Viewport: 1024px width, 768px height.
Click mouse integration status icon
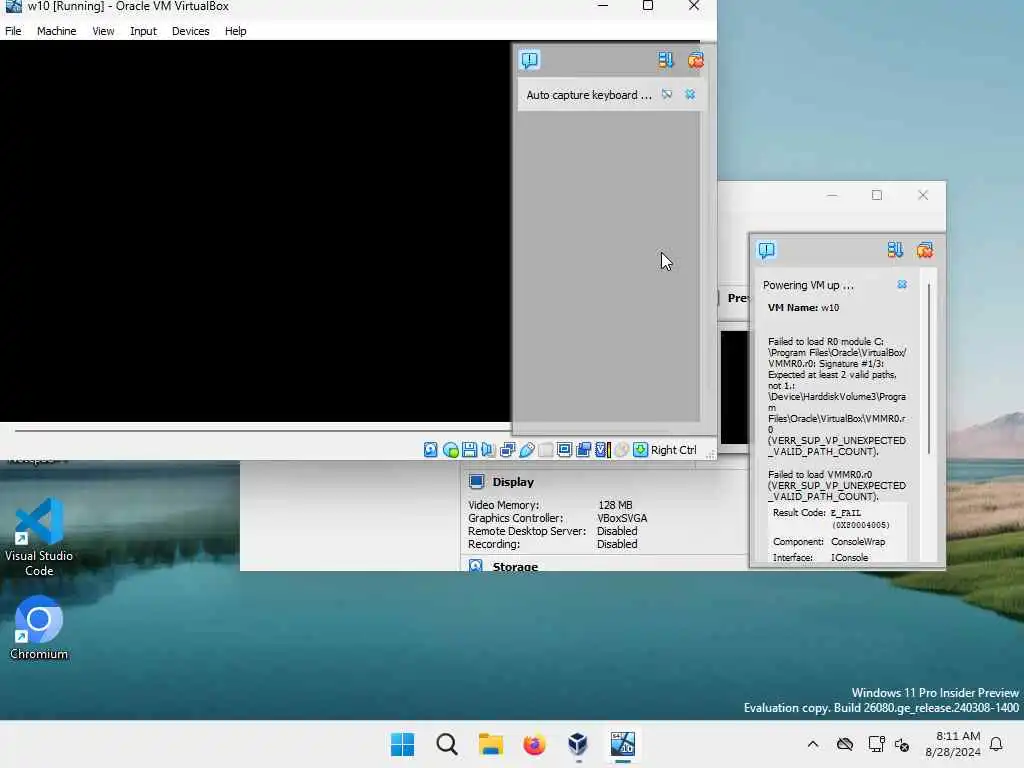[622, 450]
